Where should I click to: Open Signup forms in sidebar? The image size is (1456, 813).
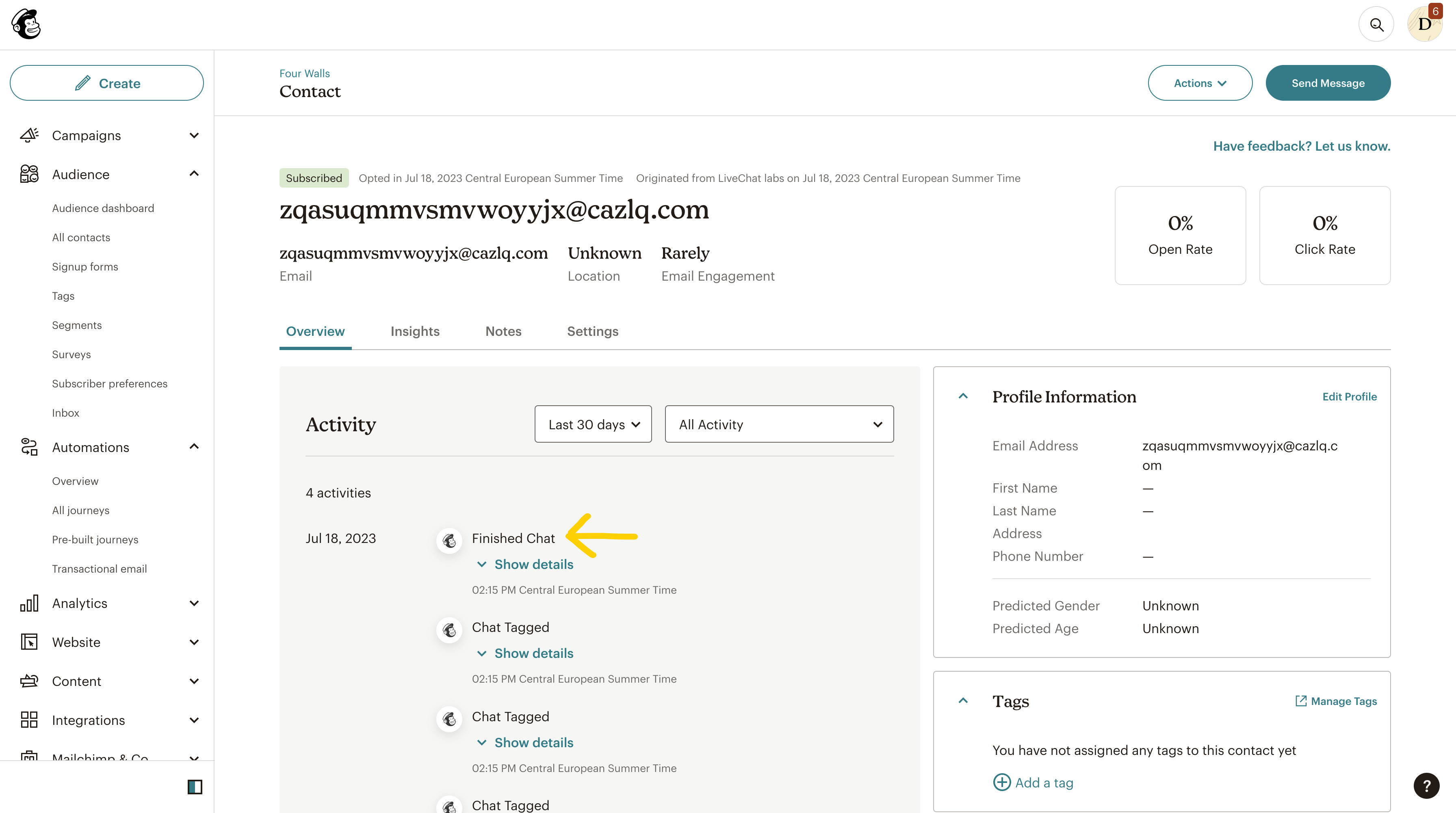coord(85,267)
